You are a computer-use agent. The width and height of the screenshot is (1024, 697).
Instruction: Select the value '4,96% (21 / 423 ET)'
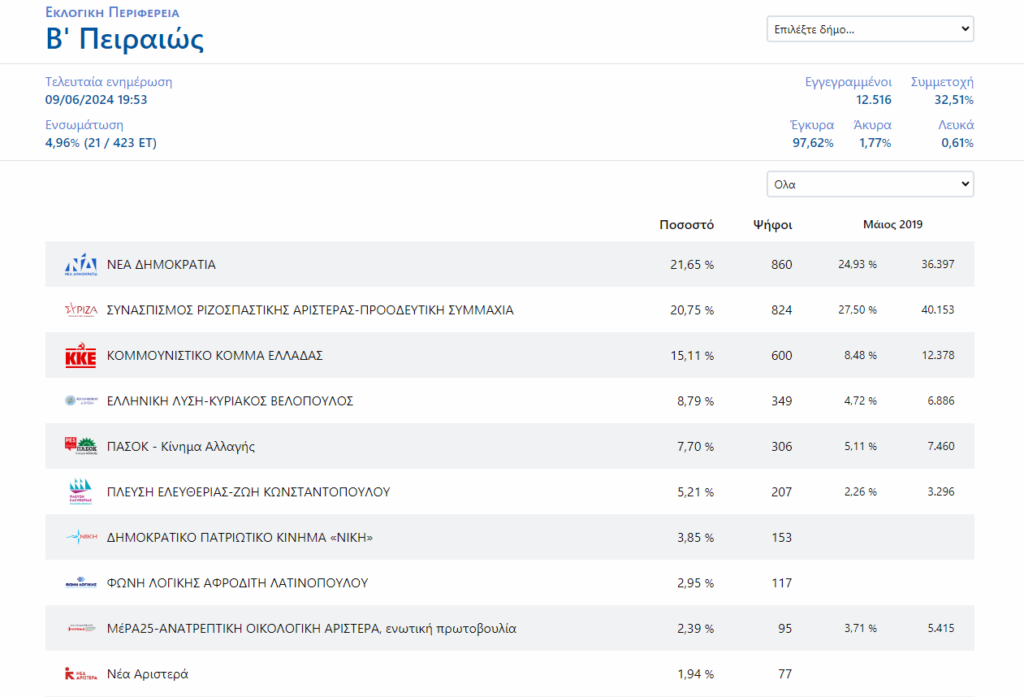point(101,142)
